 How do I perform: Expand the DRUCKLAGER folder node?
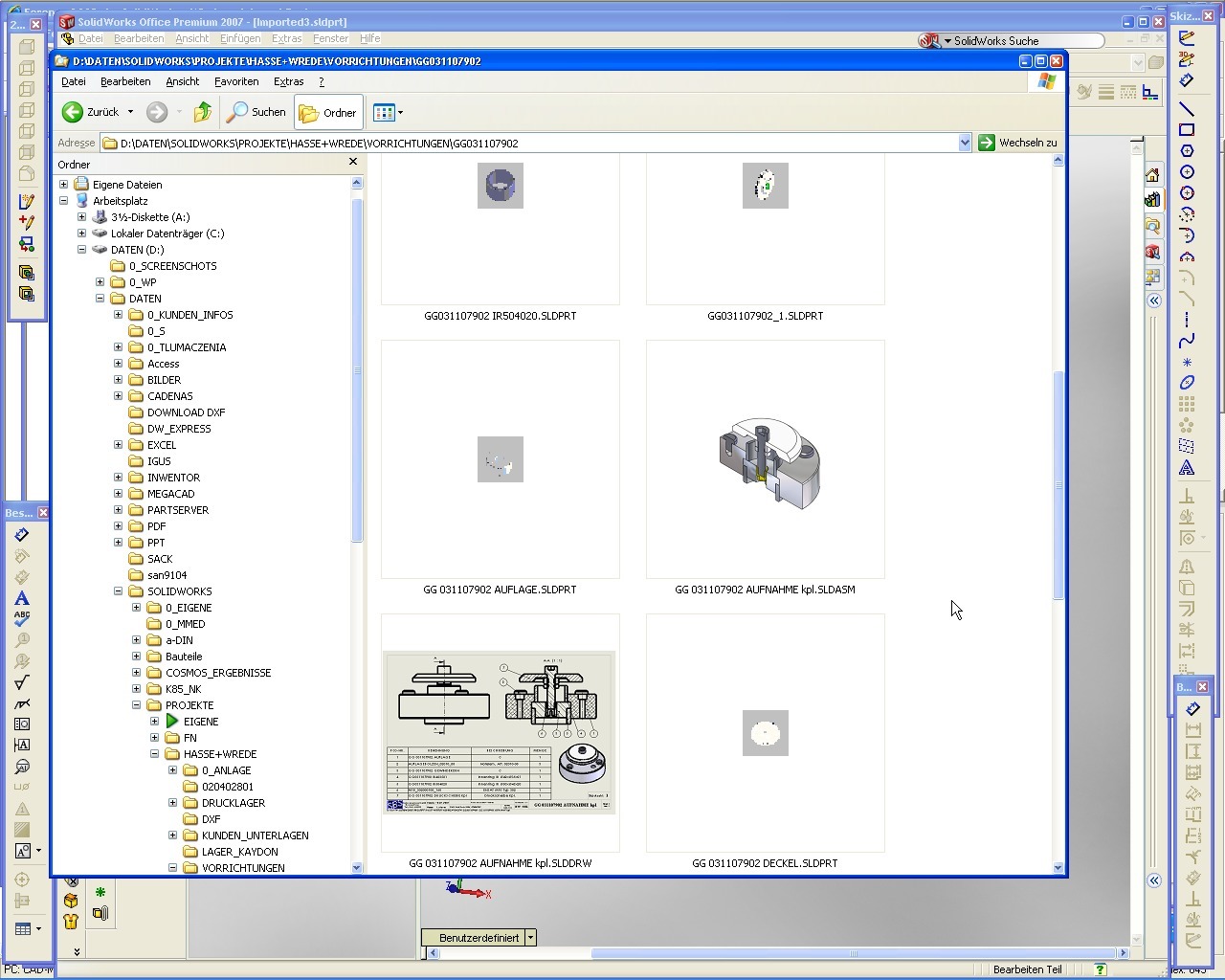pos(173,803)
